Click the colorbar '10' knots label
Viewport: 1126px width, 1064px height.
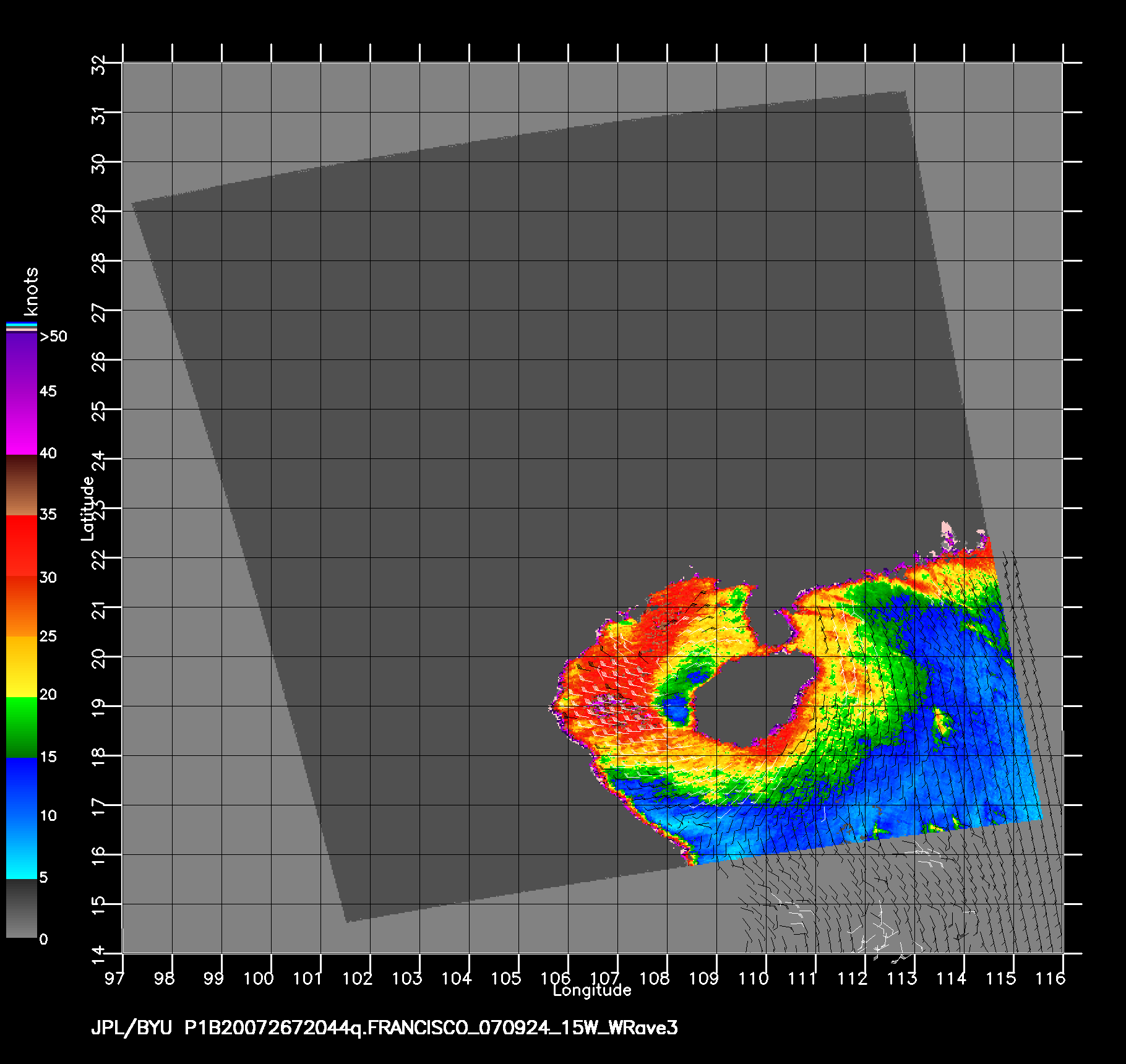coord(48,816)
